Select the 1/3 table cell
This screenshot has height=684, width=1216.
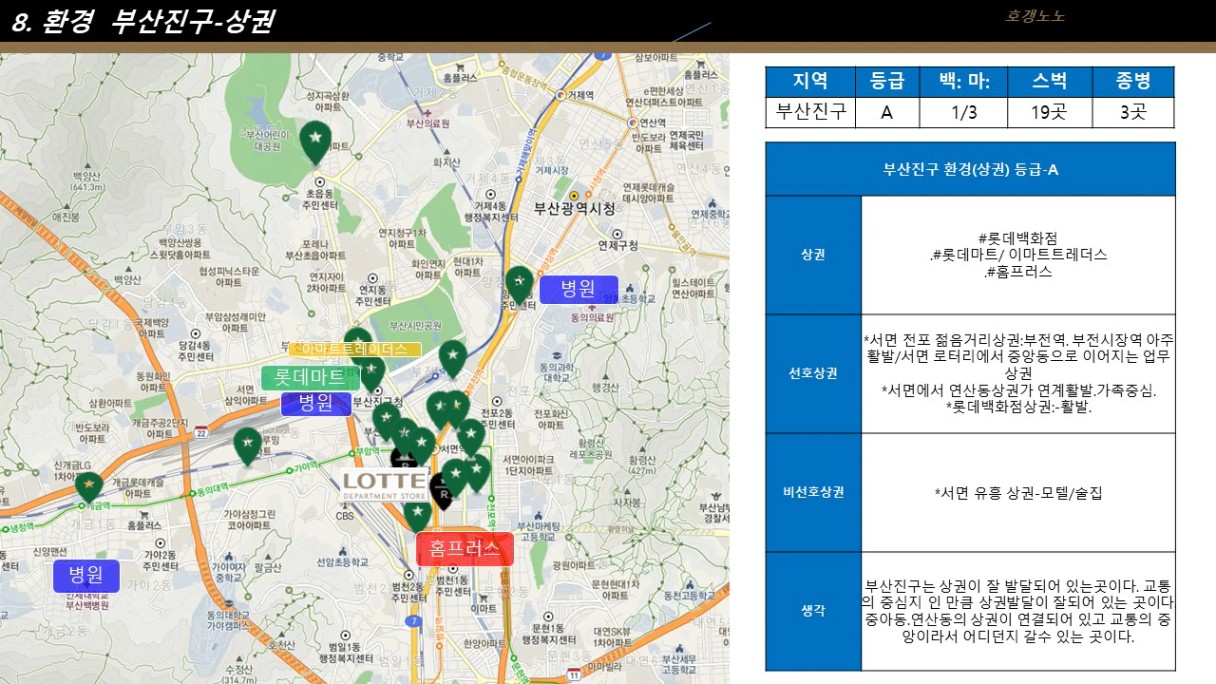pos(963,112)
